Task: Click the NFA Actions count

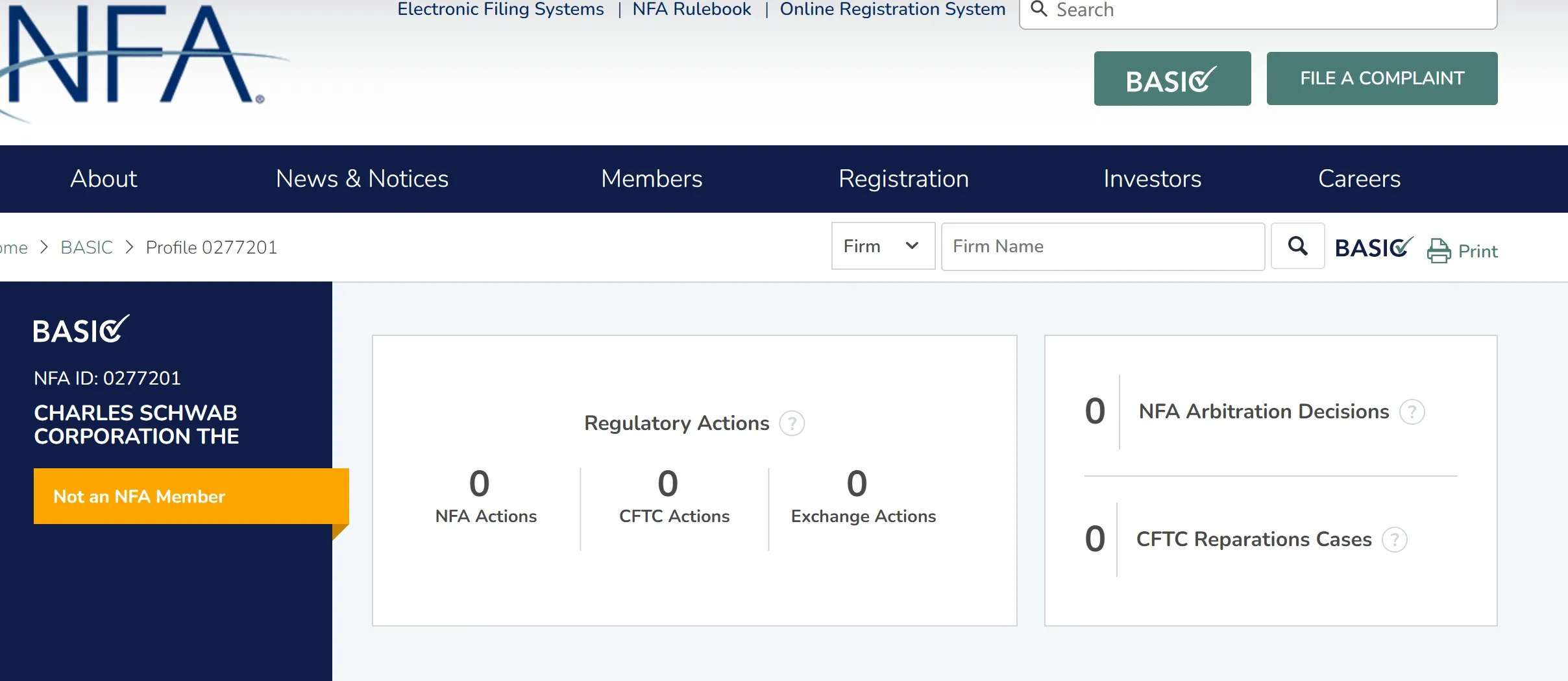Action: coord(480,484)
